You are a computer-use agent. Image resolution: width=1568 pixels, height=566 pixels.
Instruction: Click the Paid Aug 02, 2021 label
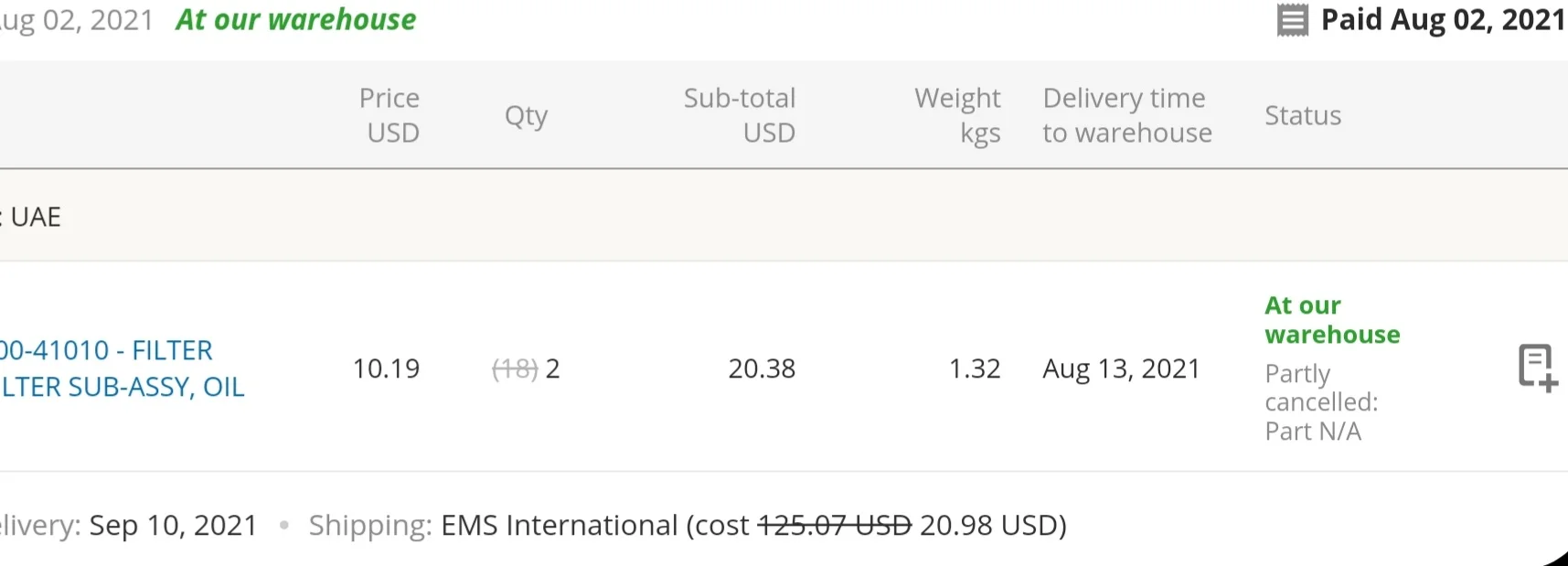[1444, 20]
